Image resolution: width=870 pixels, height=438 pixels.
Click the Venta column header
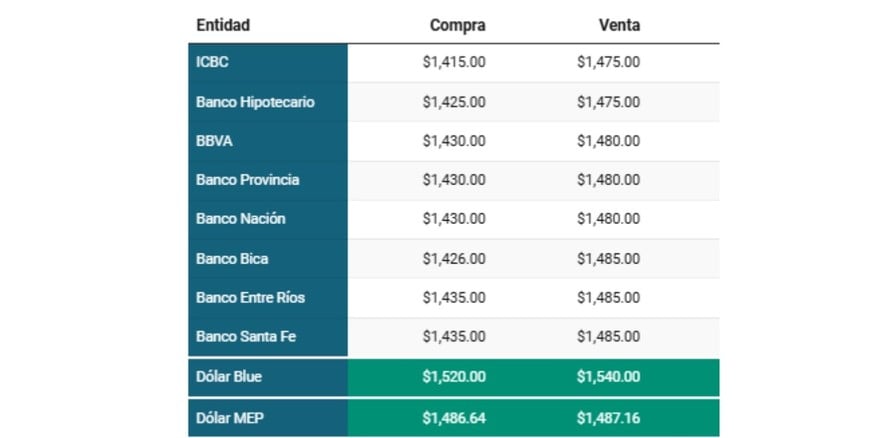tap(620, 25)
